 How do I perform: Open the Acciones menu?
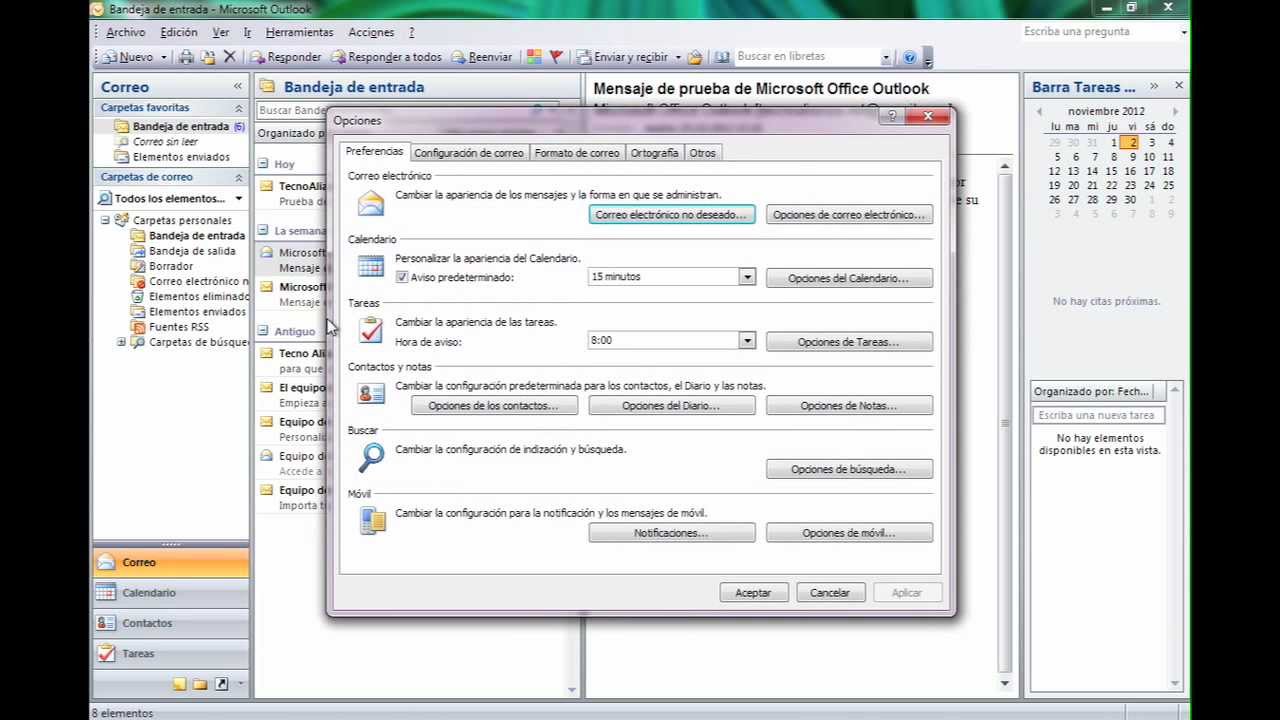coord(371,32)
